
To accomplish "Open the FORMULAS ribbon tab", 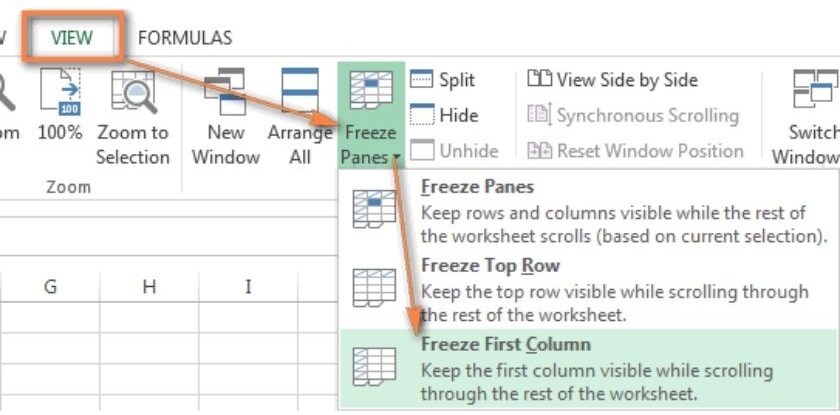I will (x=185, y=38).
